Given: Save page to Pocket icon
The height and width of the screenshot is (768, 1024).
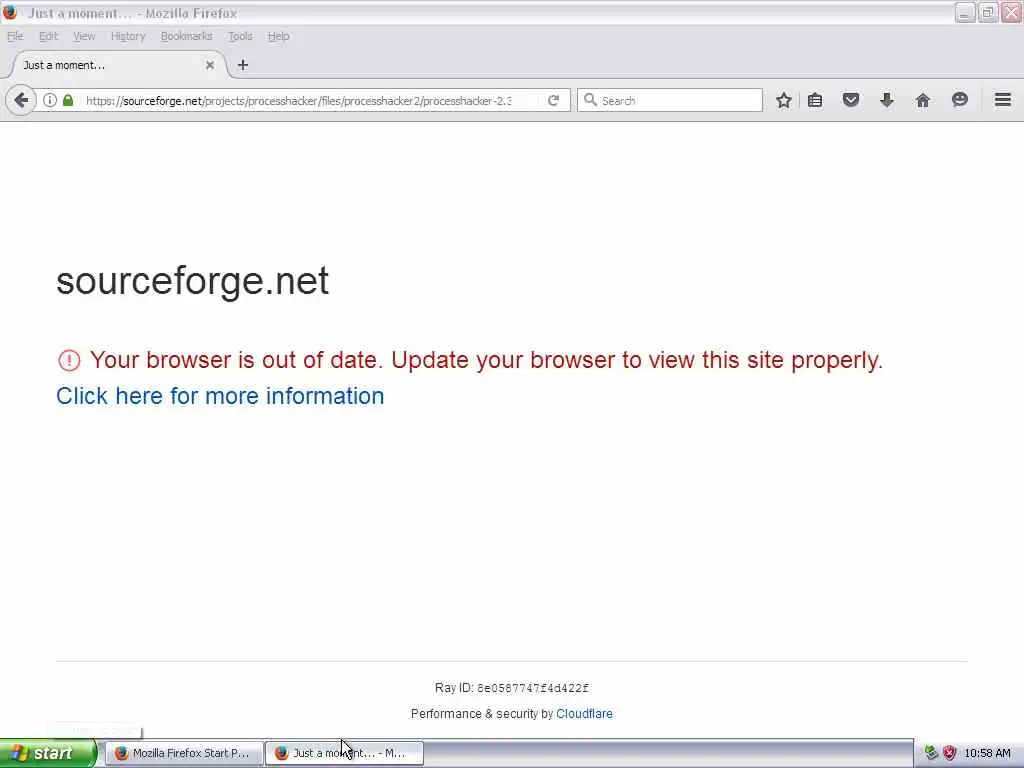Looking at the screenshot, I should point(851,101).
